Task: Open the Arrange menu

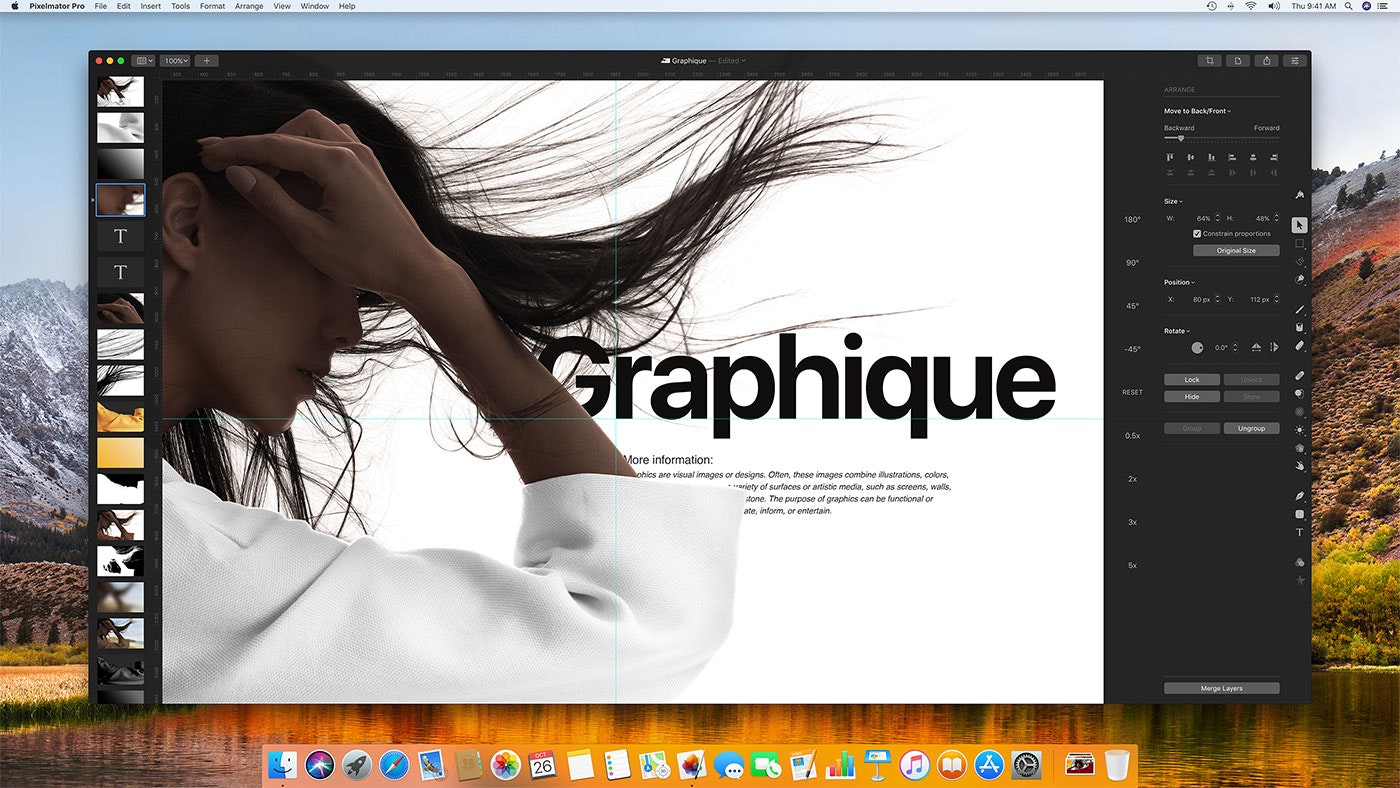Action: tap(248, 6)
